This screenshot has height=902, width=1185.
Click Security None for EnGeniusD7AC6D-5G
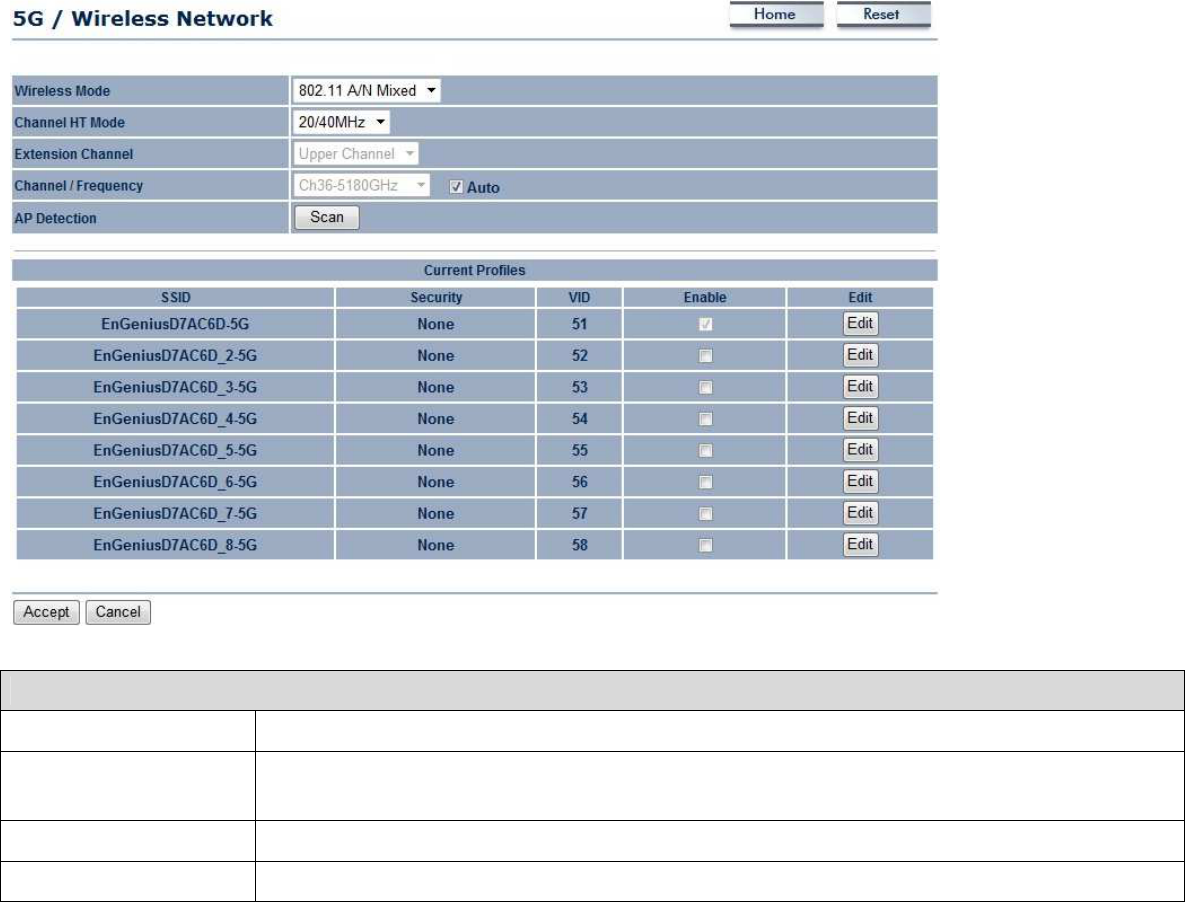[x=436, y=324]
